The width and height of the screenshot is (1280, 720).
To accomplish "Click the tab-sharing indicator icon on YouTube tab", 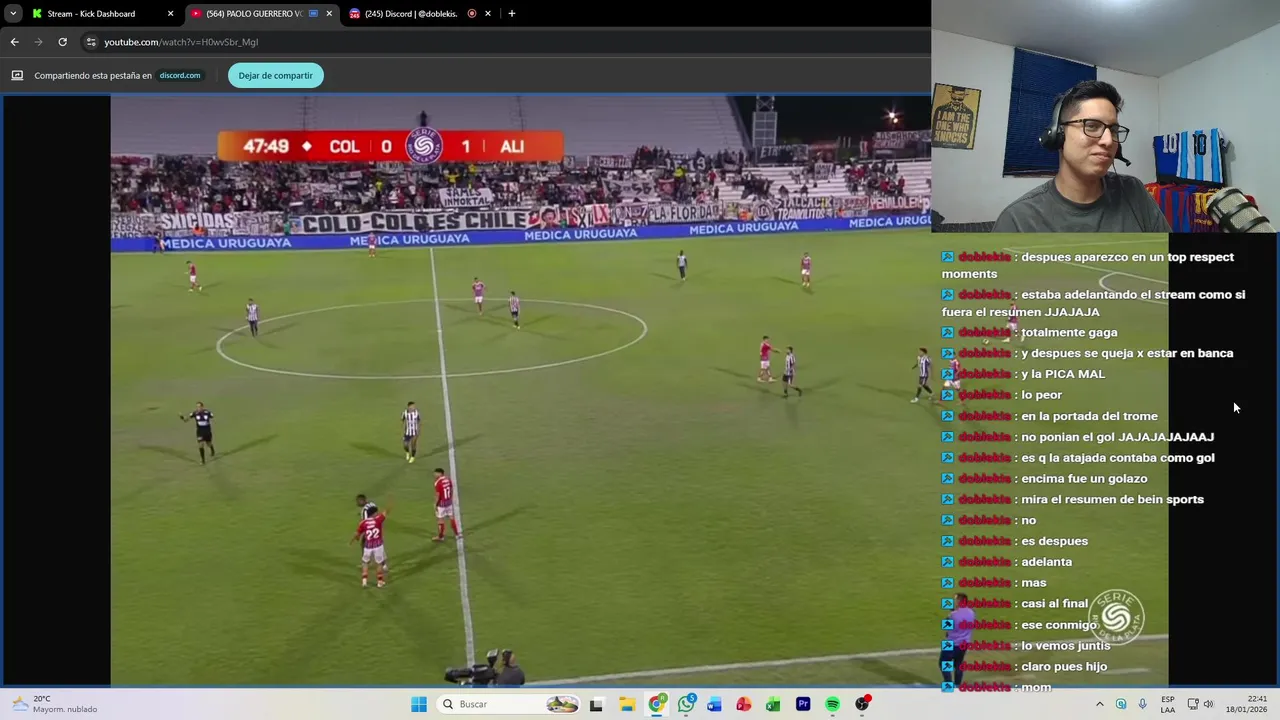I will pyautogui.click(x=313, y=14).
